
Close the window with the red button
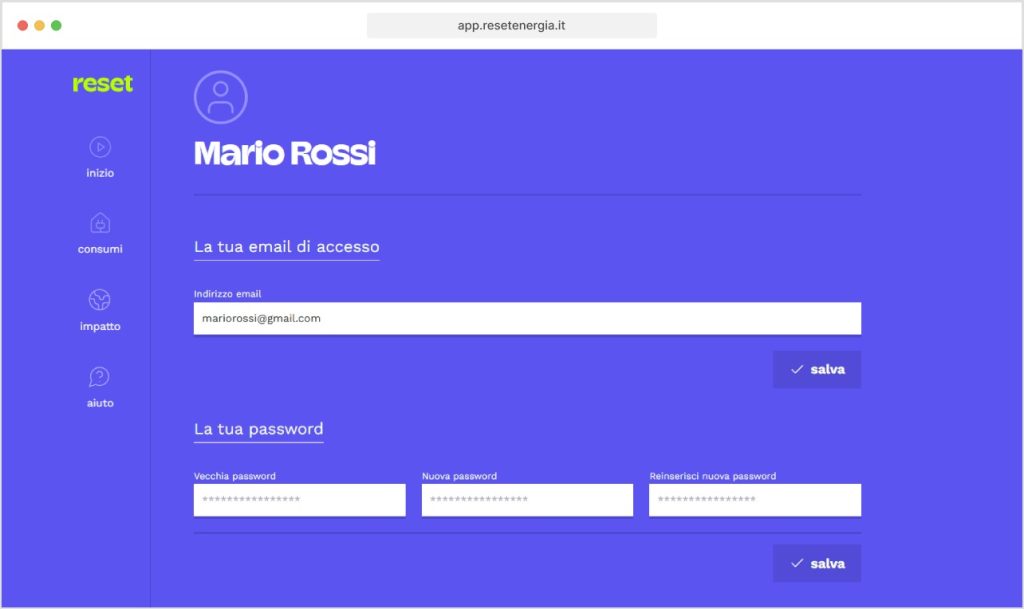pyautogui.click(x=22, y=25)
